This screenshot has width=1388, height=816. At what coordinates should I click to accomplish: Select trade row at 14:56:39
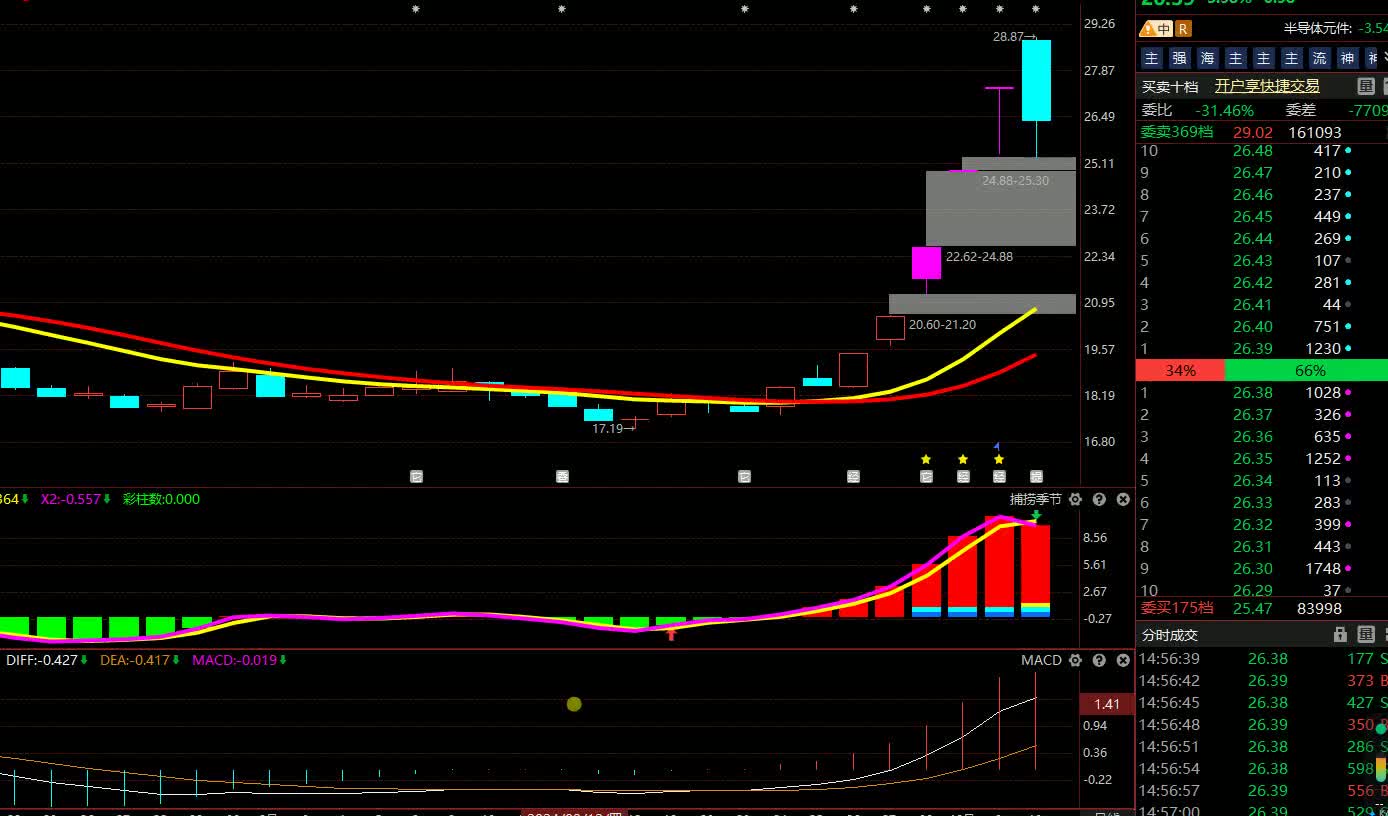1262,658
